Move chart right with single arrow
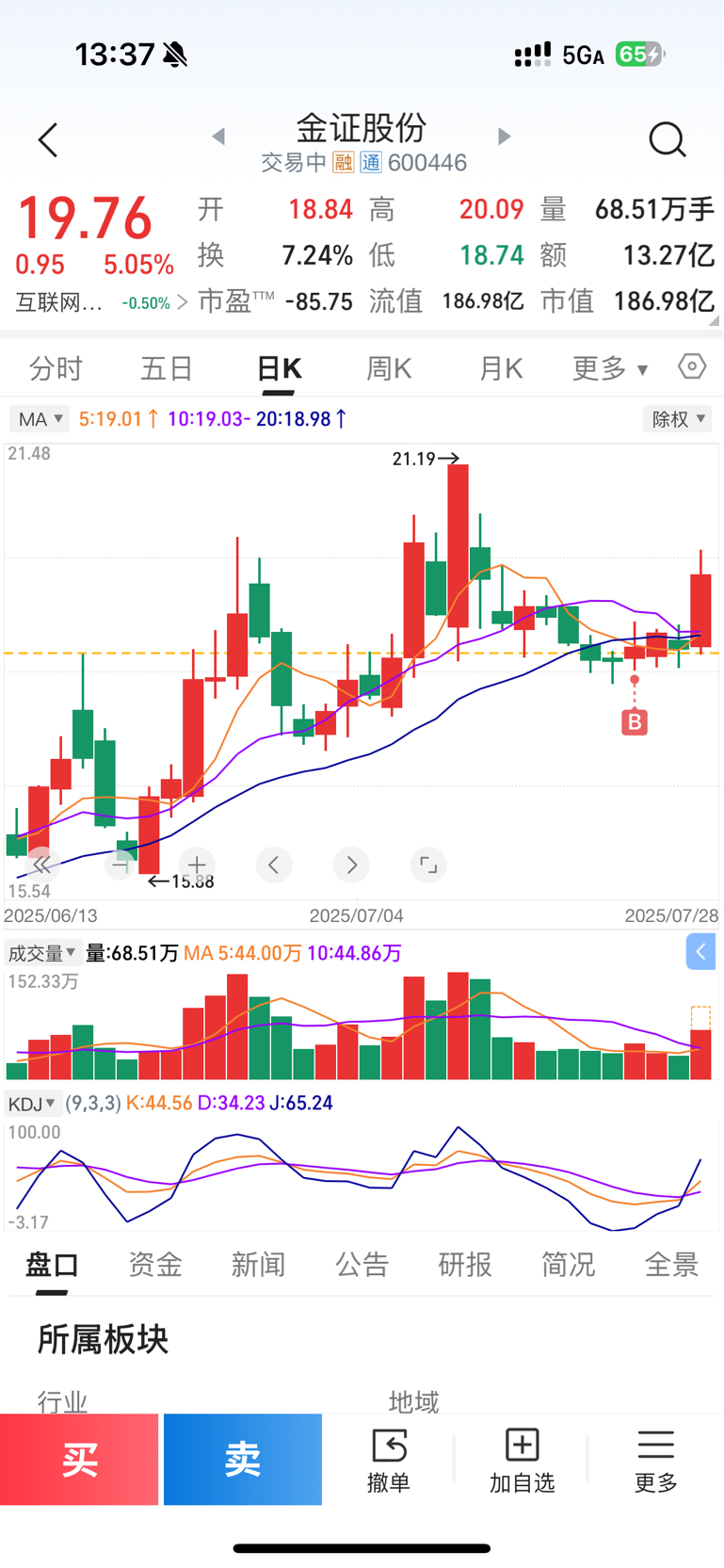This screenshot has height=1568, width=724. pyautogui.click(x=351, y=865)
